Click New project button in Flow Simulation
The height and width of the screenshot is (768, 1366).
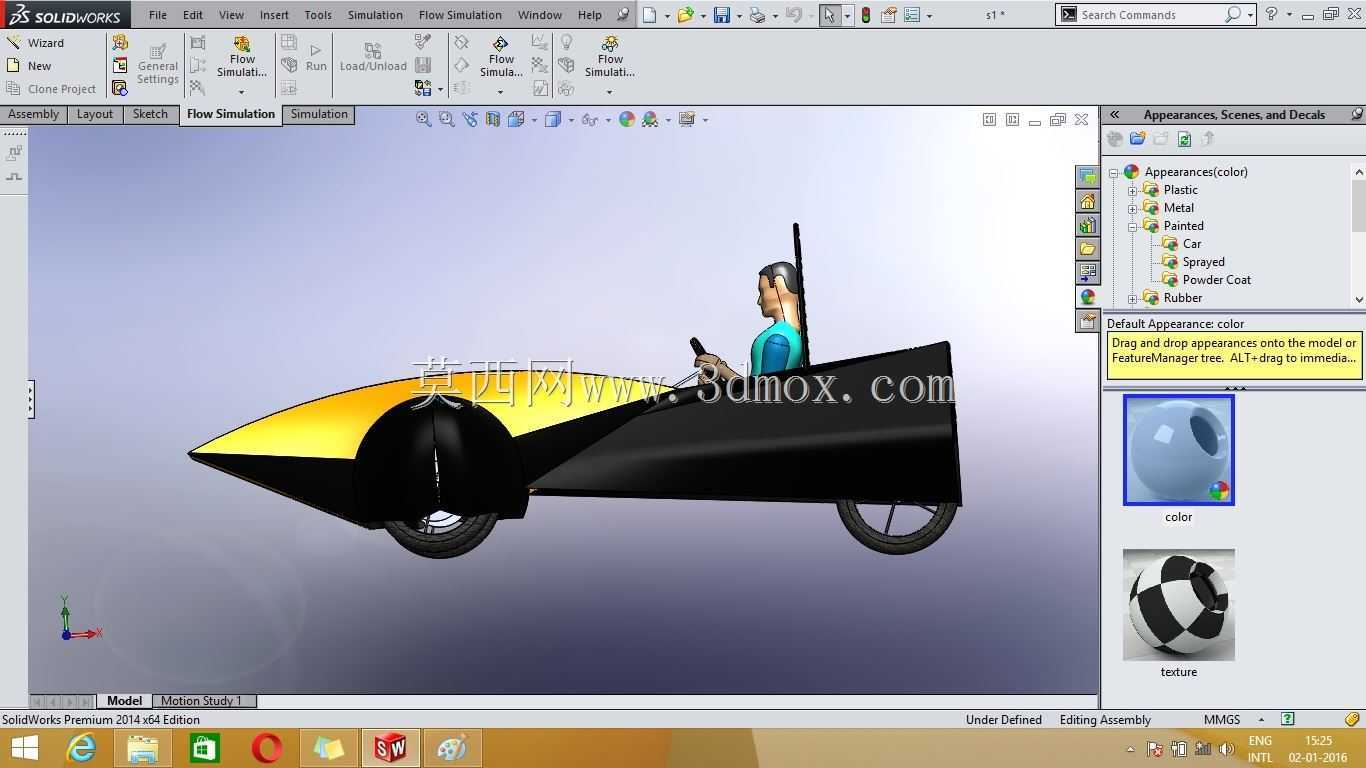[x=29, y=66]
